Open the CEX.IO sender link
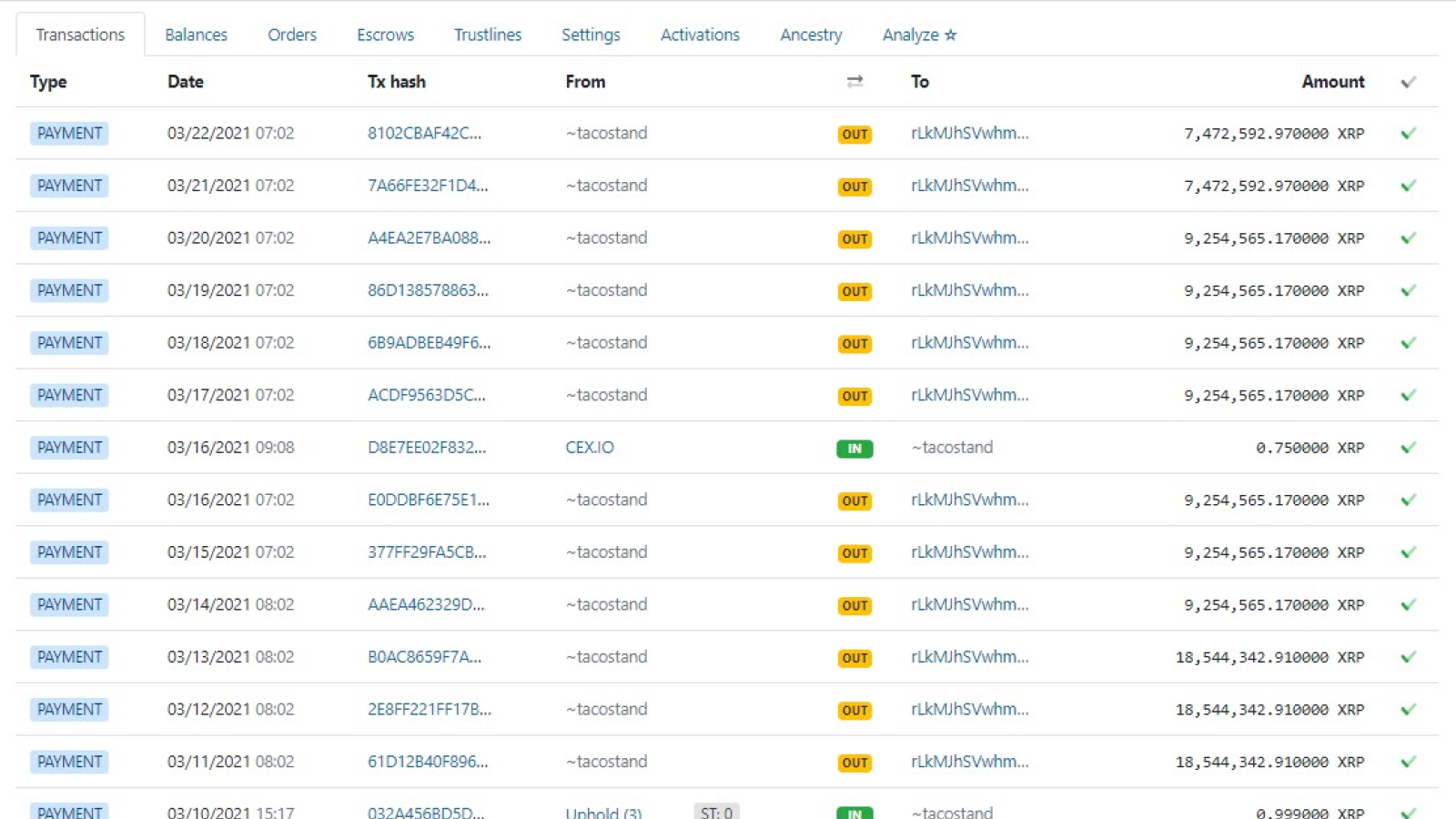The image size is (1456, 819). coord(590,447)
